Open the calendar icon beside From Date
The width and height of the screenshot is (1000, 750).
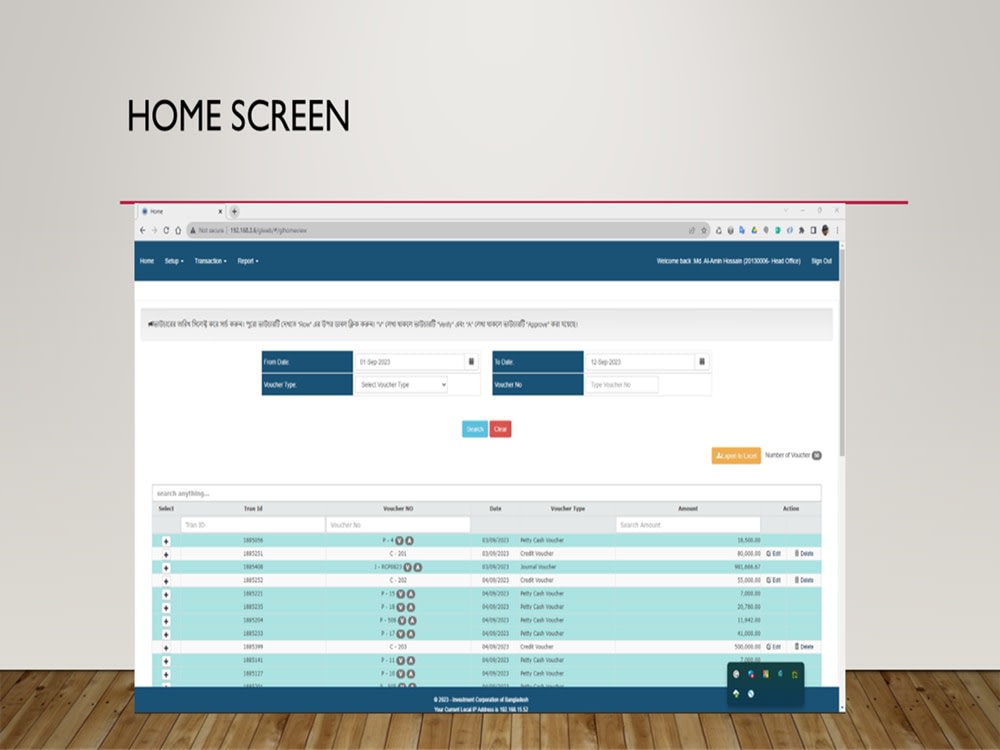coord(470,361)
